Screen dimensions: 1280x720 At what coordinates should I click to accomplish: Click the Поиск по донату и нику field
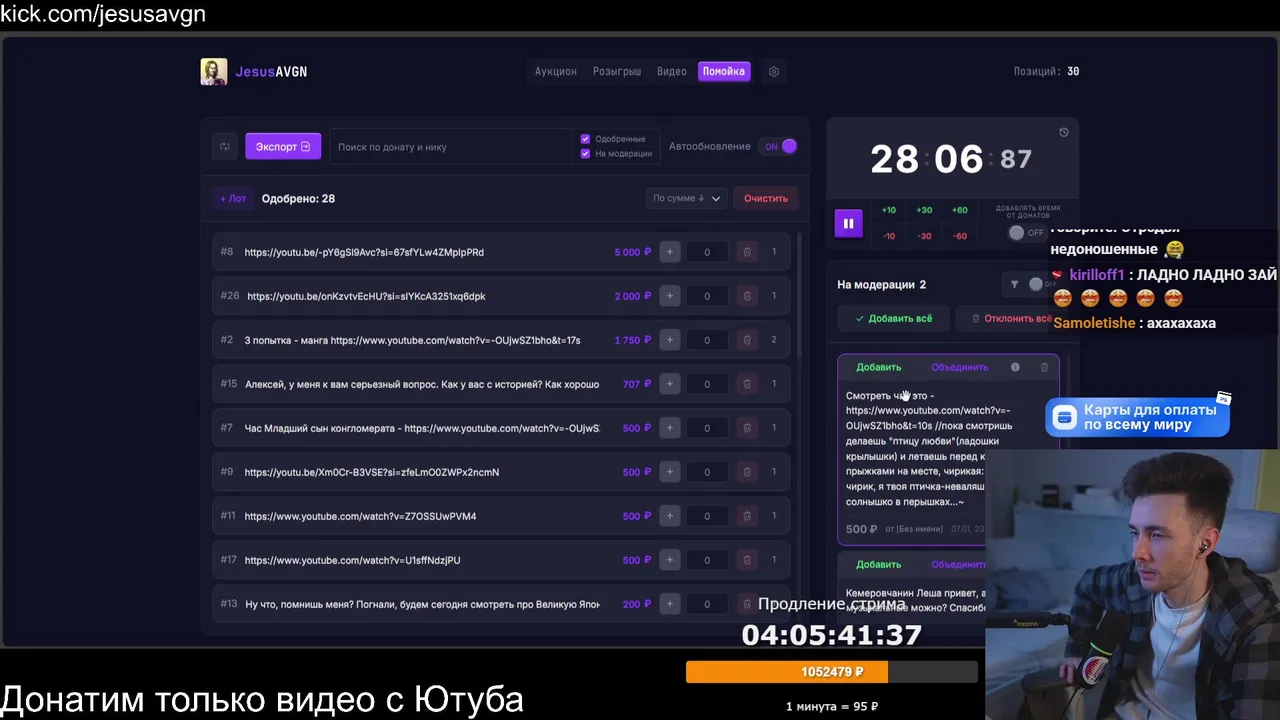point(450,146)
